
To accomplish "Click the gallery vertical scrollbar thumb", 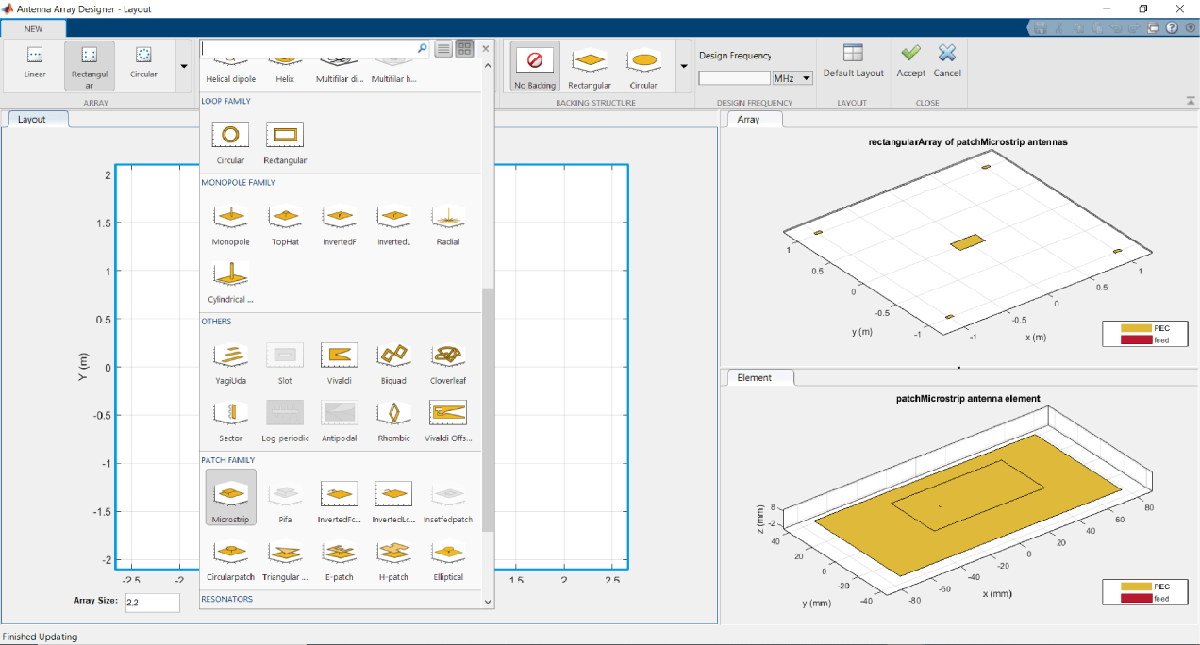I will coord(488,411).
